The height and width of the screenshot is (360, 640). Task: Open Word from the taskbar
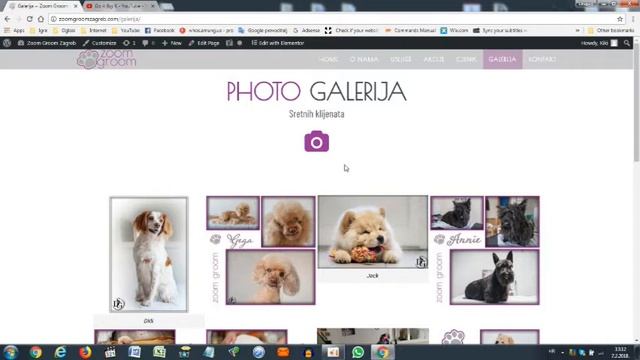click(134, 352)
